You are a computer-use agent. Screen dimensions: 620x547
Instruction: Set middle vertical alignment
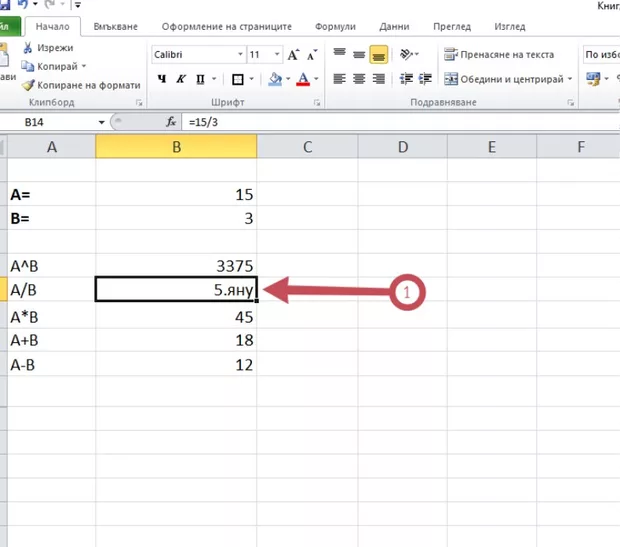[359, 55]
